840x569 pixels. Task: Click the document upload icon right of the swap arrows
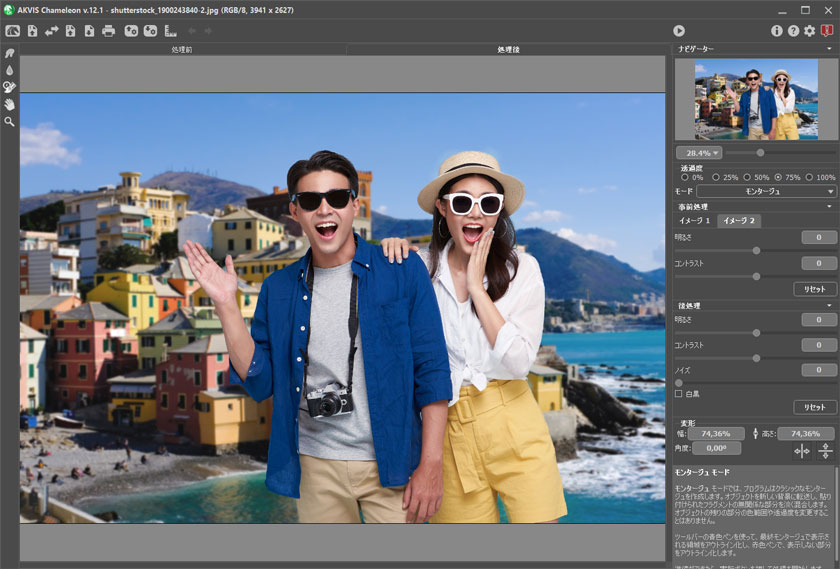tap(70, 31)
